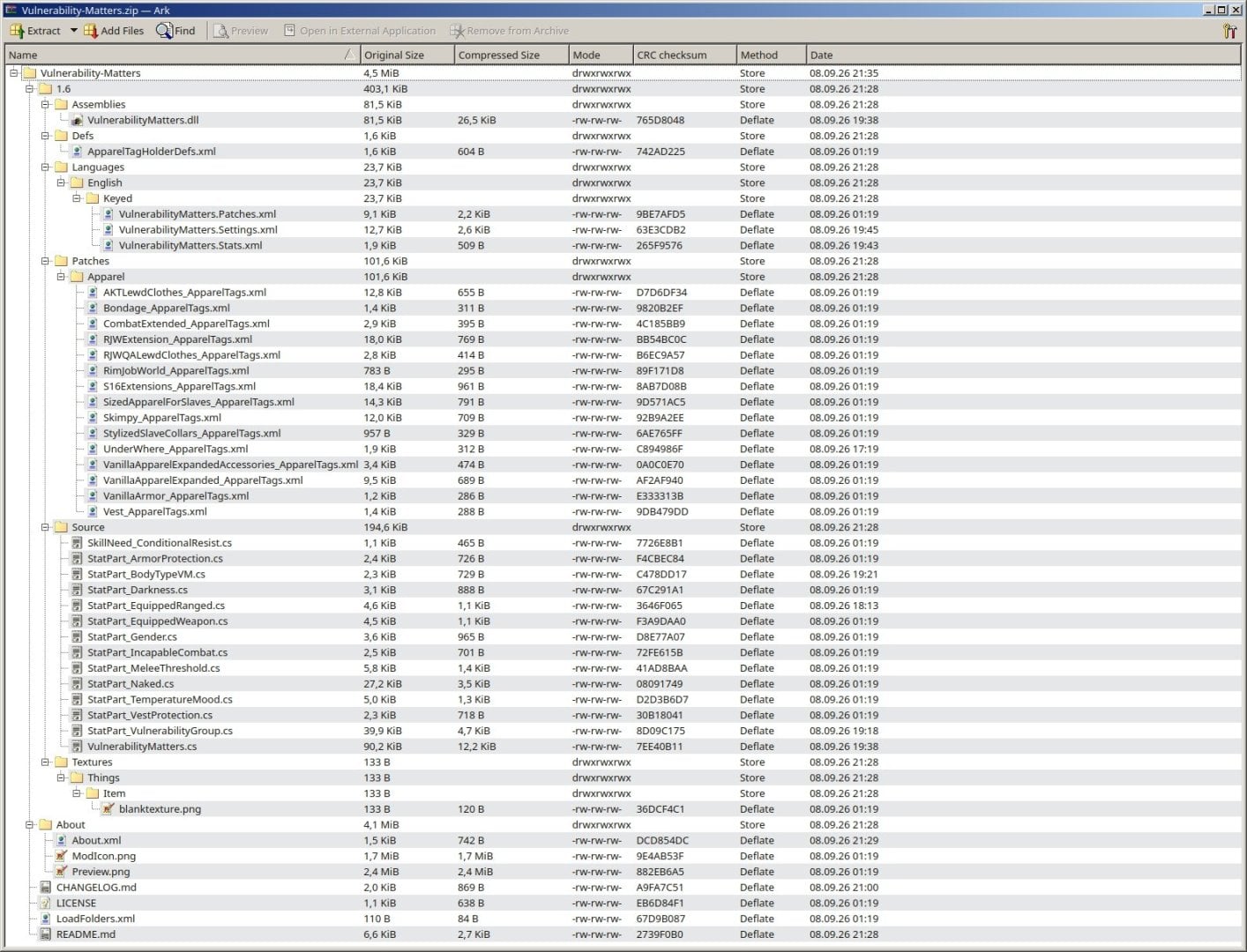The height and width of the screenshot is (952, 1247).
Task: Select the Bondage_ApparelTags.xml icon
Action: [x=93, y=309]
